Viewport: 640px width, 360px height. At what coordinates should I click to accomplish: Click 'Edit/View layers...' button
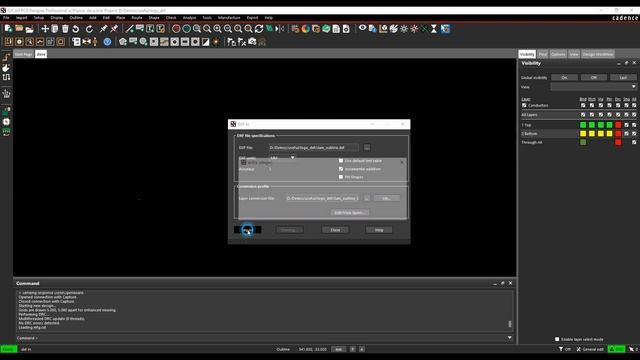349,213
